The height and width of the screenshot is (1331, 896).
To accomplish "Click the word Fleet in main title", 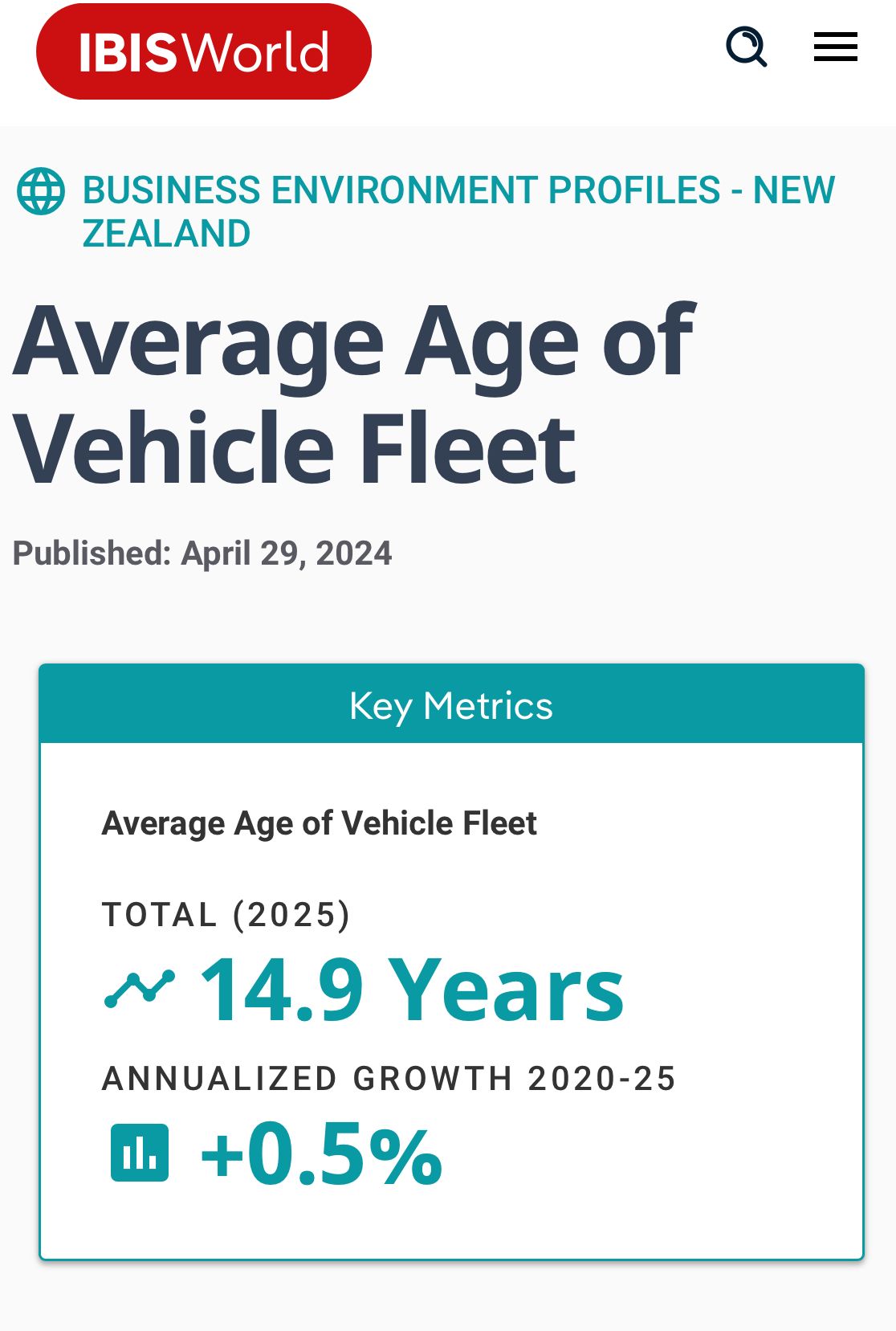I will tap(467, 449).
